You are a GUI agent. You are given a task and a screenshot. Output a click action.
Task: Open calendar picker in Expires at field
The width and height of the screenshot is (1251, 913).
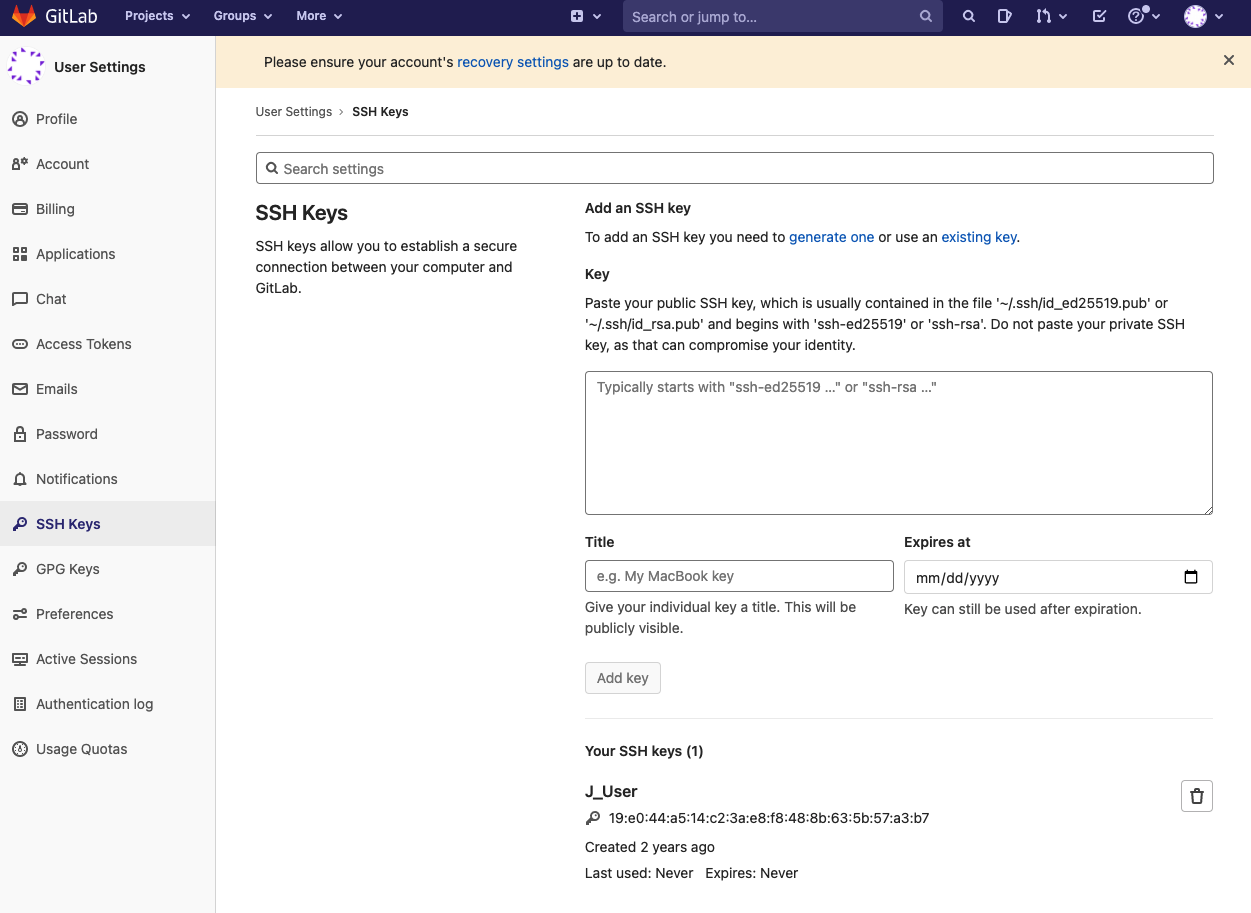[1190, 577]
